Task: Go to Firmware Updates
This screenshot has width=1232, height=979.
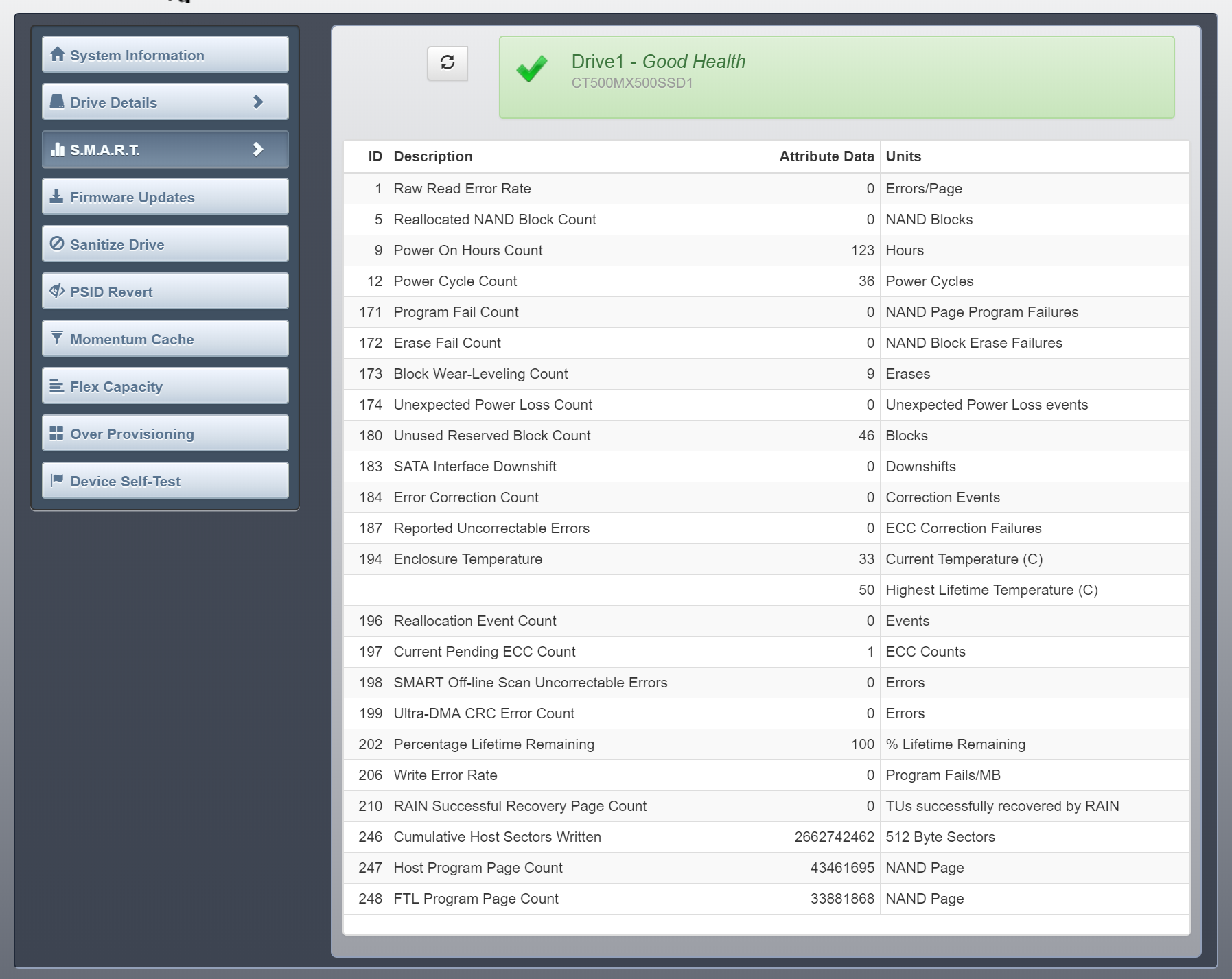Action: click(165, 196)
